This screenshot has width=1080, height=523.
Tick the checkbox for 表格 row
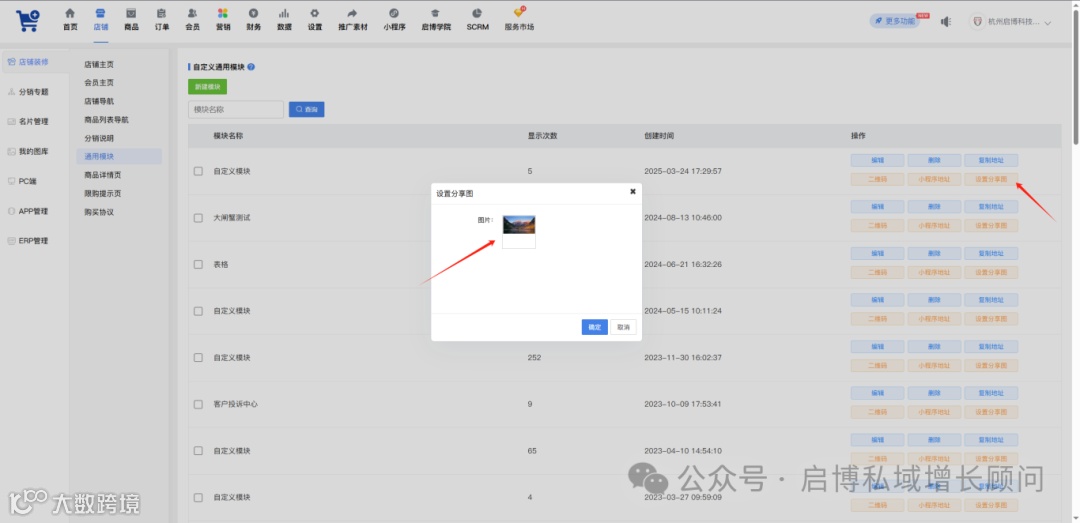click(x=198, y=264)
